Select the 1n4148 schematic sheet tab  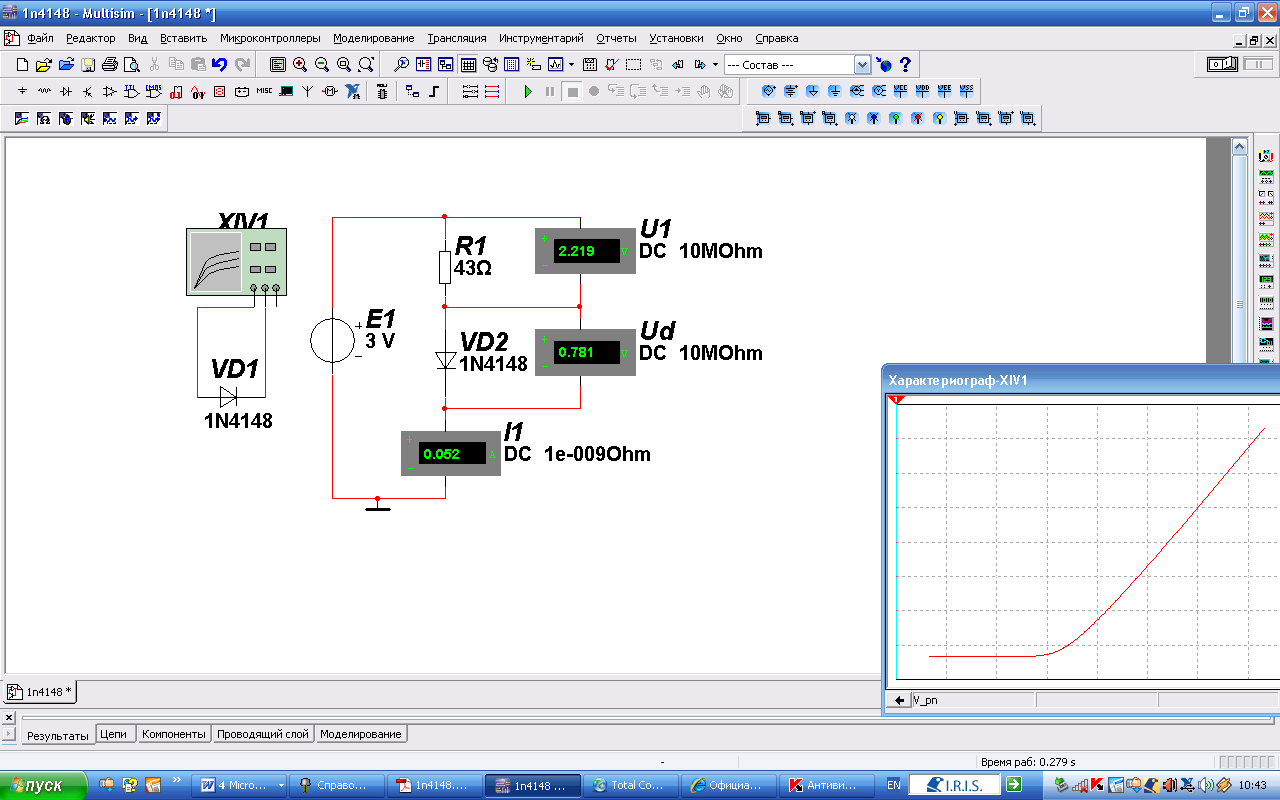(x=40, y=692)
